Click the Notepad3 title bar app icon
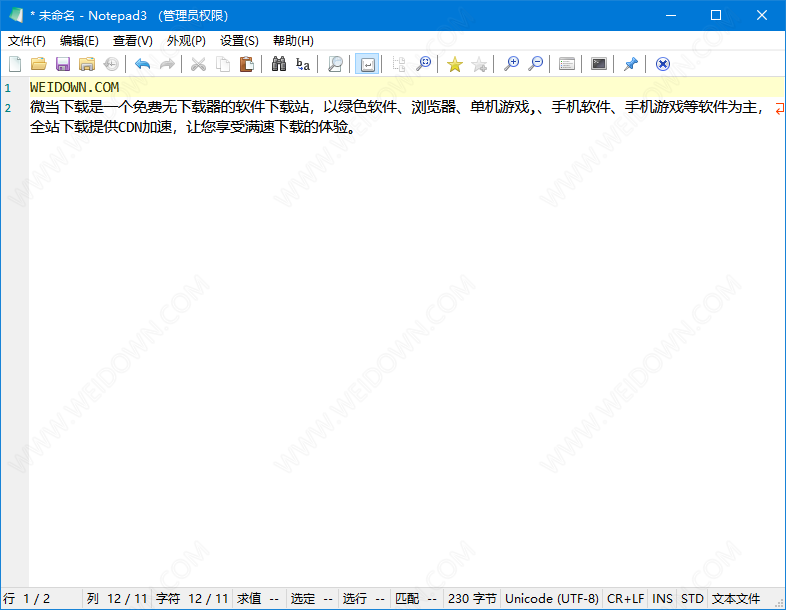 16,15
